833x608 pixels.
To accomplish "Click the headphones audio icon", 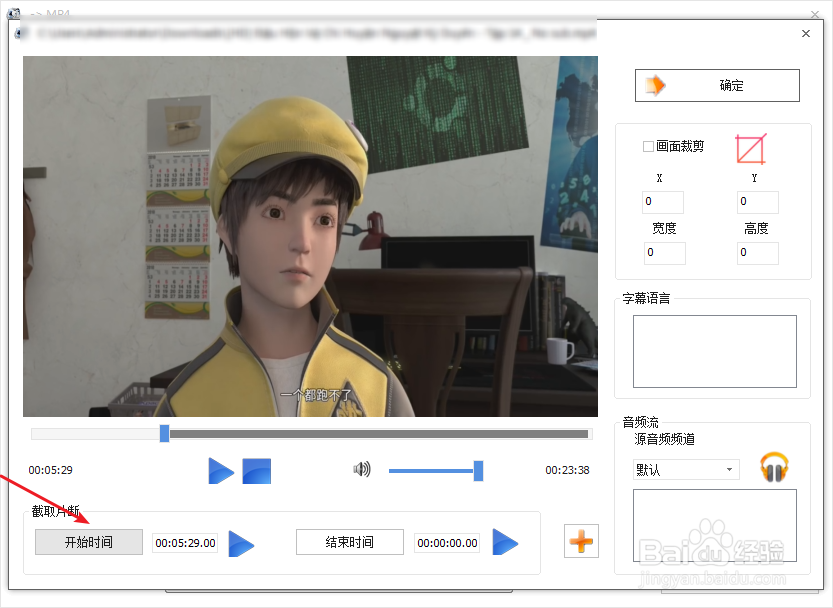I will coord(774,467).
